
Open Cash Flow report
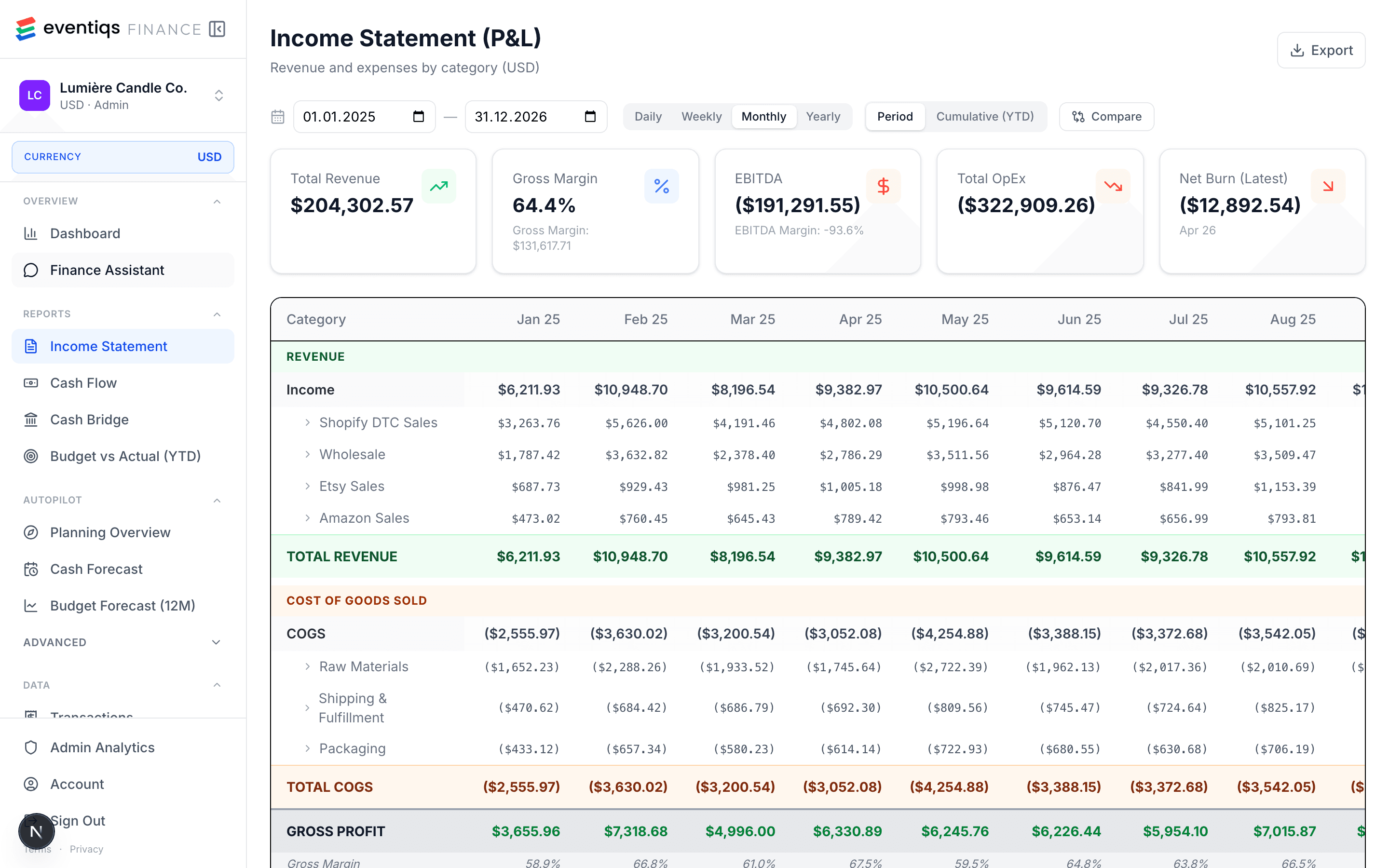pos(82,383)
